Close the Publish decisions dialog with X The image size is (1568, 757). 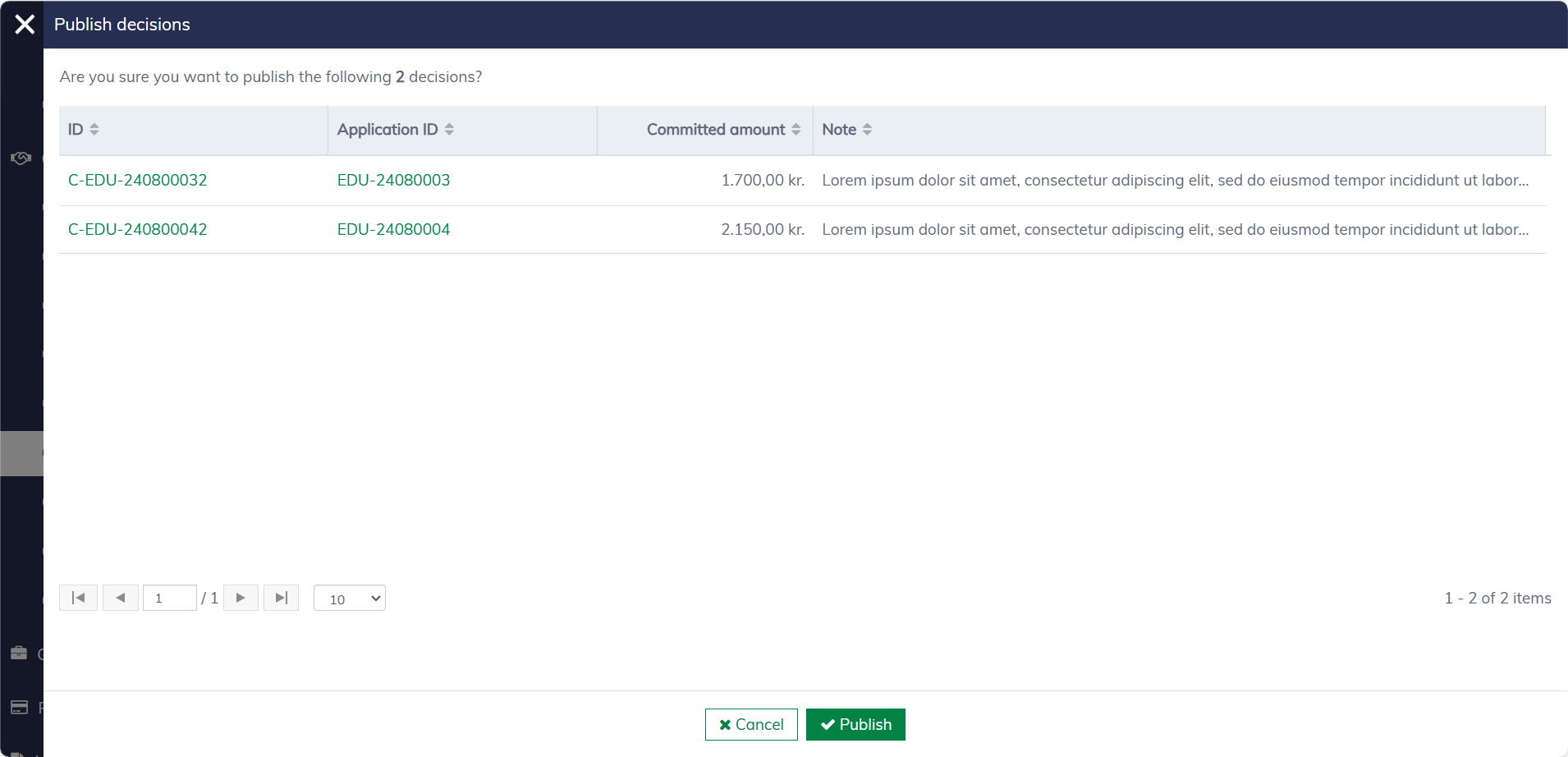(25, 25)
